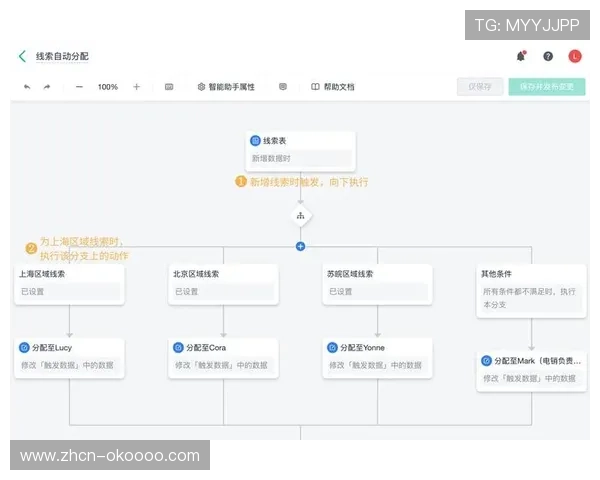Click the 线索表 blue node icon
Image resolution: width=600 pixels, height=480 pixels.
[x=255, y=140]
